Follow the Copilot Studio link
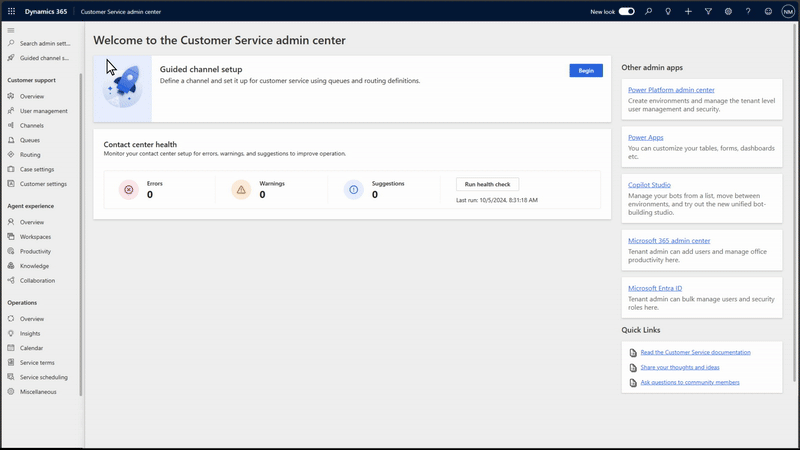This screenshot has width=800, height=450. pos(649,185)
